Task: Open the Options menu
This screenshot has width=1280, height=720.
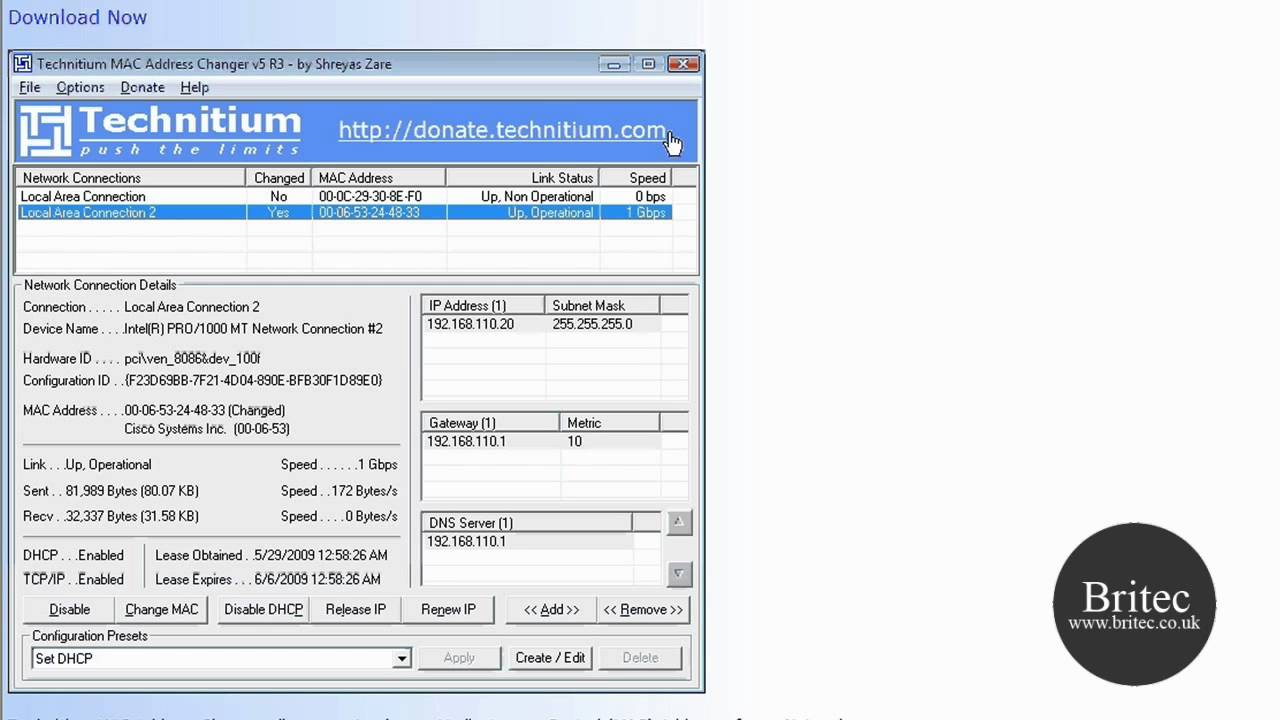Action: tap(80, 88)
